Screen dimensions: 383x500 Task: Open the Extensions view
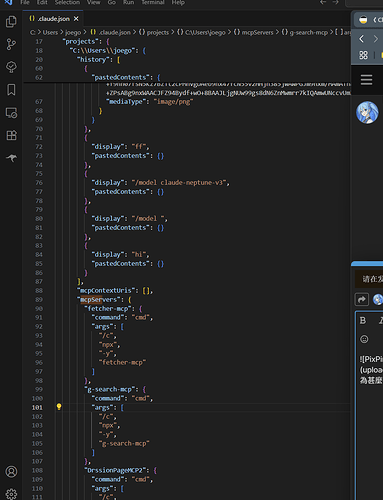pos(11,135)
